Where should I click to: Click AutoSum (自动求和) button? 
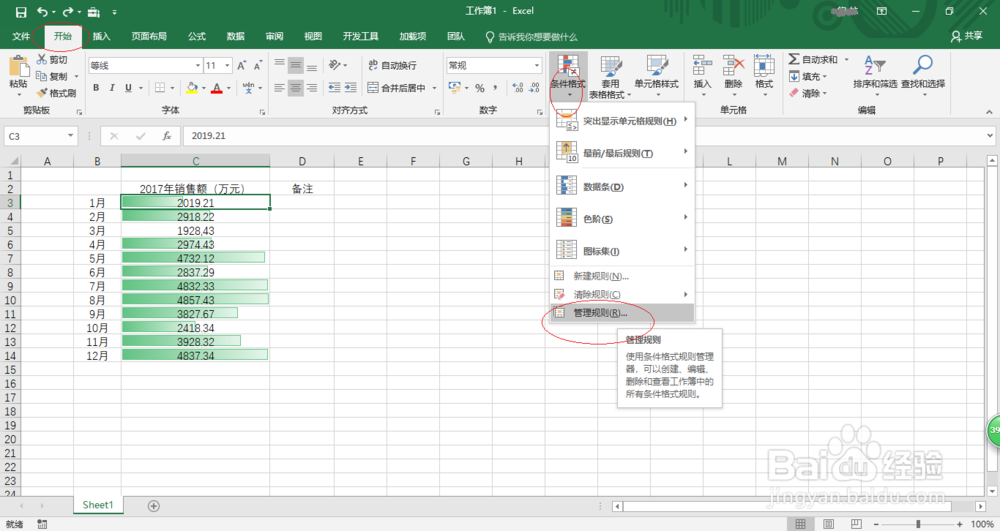tap(813, 59)
